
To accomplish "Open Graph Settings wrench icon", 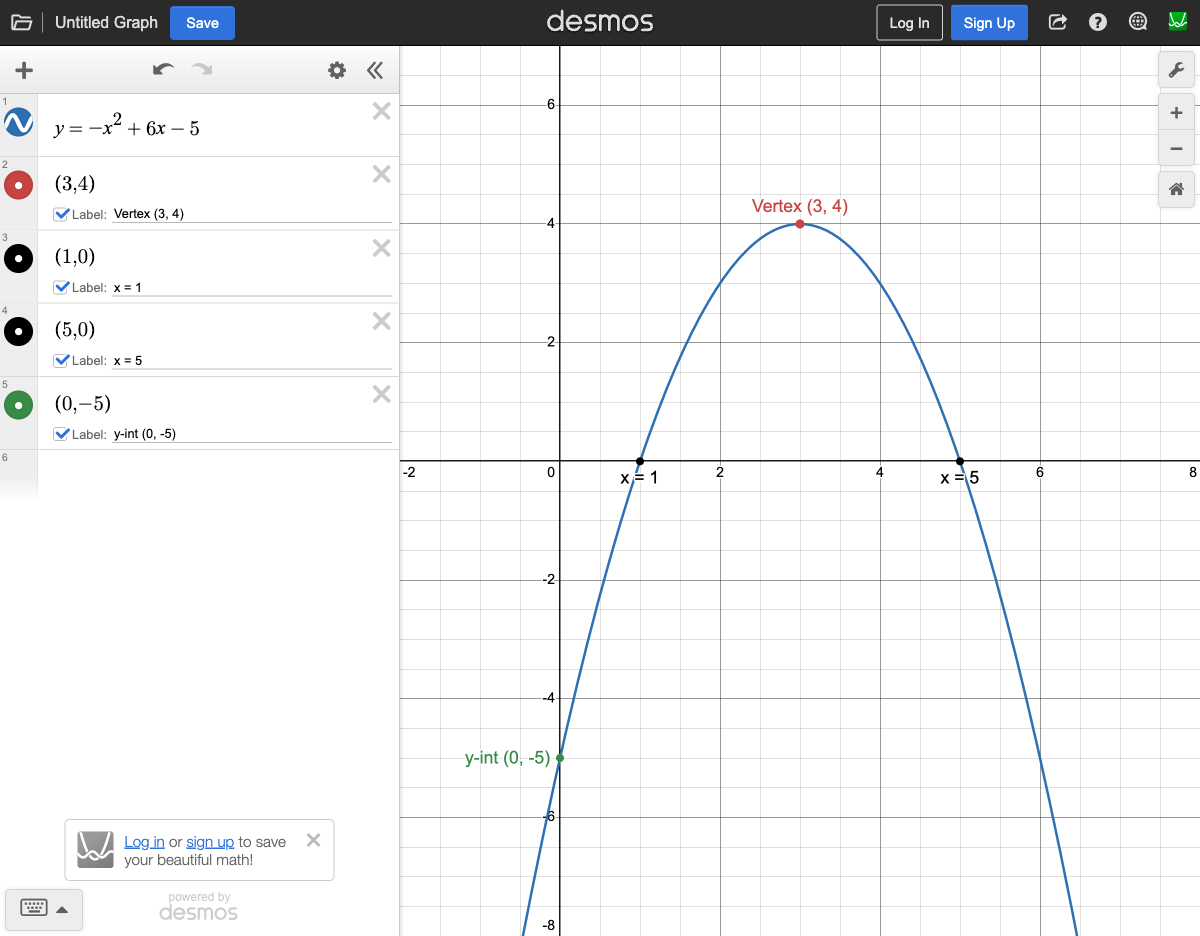I will tap(1176, 70).
